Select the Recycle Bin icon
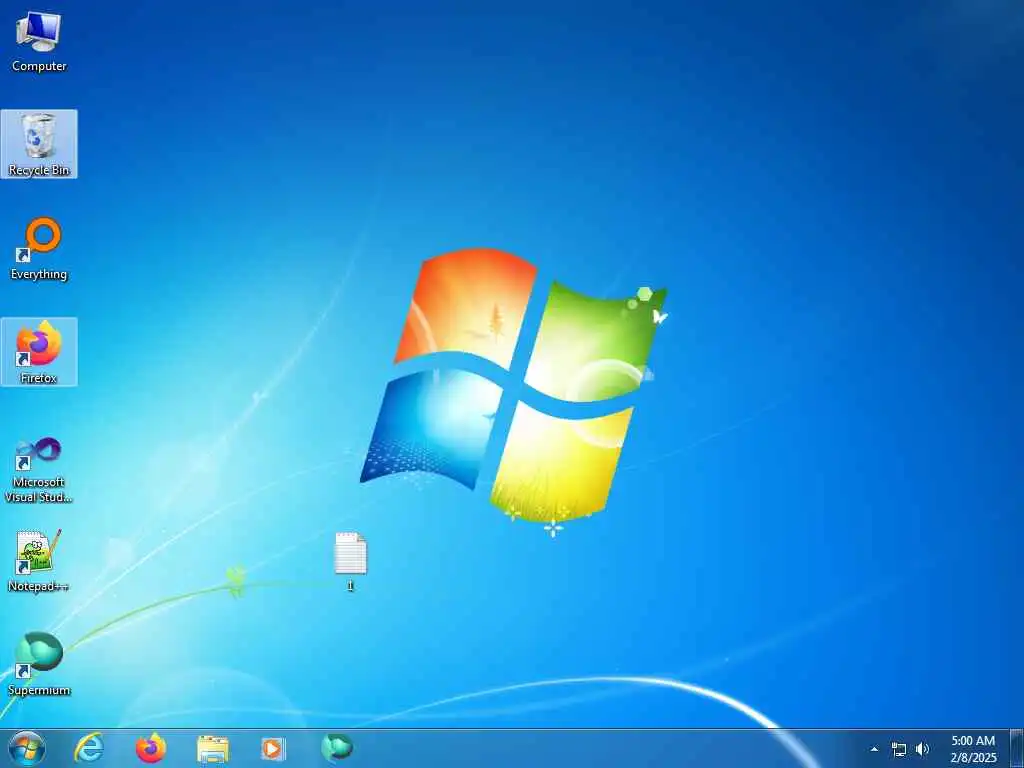 tap(39, 144)
